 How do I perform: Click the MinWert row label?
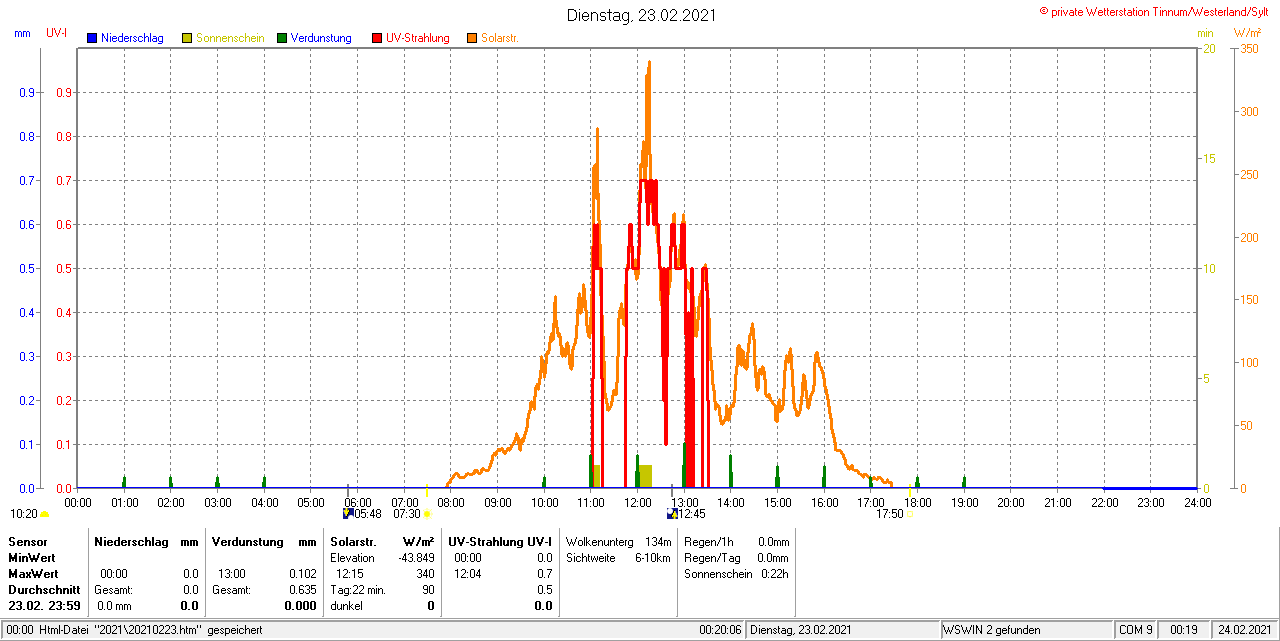coord(31,557)
